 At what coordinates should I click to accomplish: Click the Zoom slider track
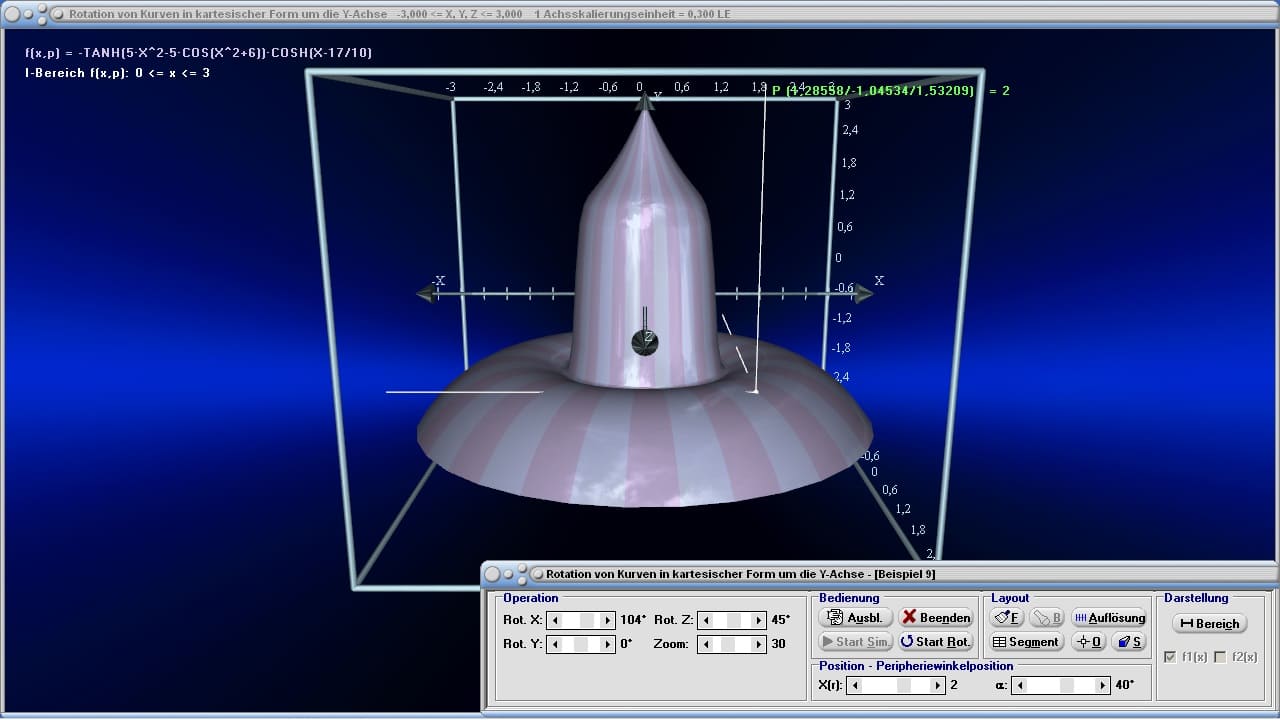732,644
